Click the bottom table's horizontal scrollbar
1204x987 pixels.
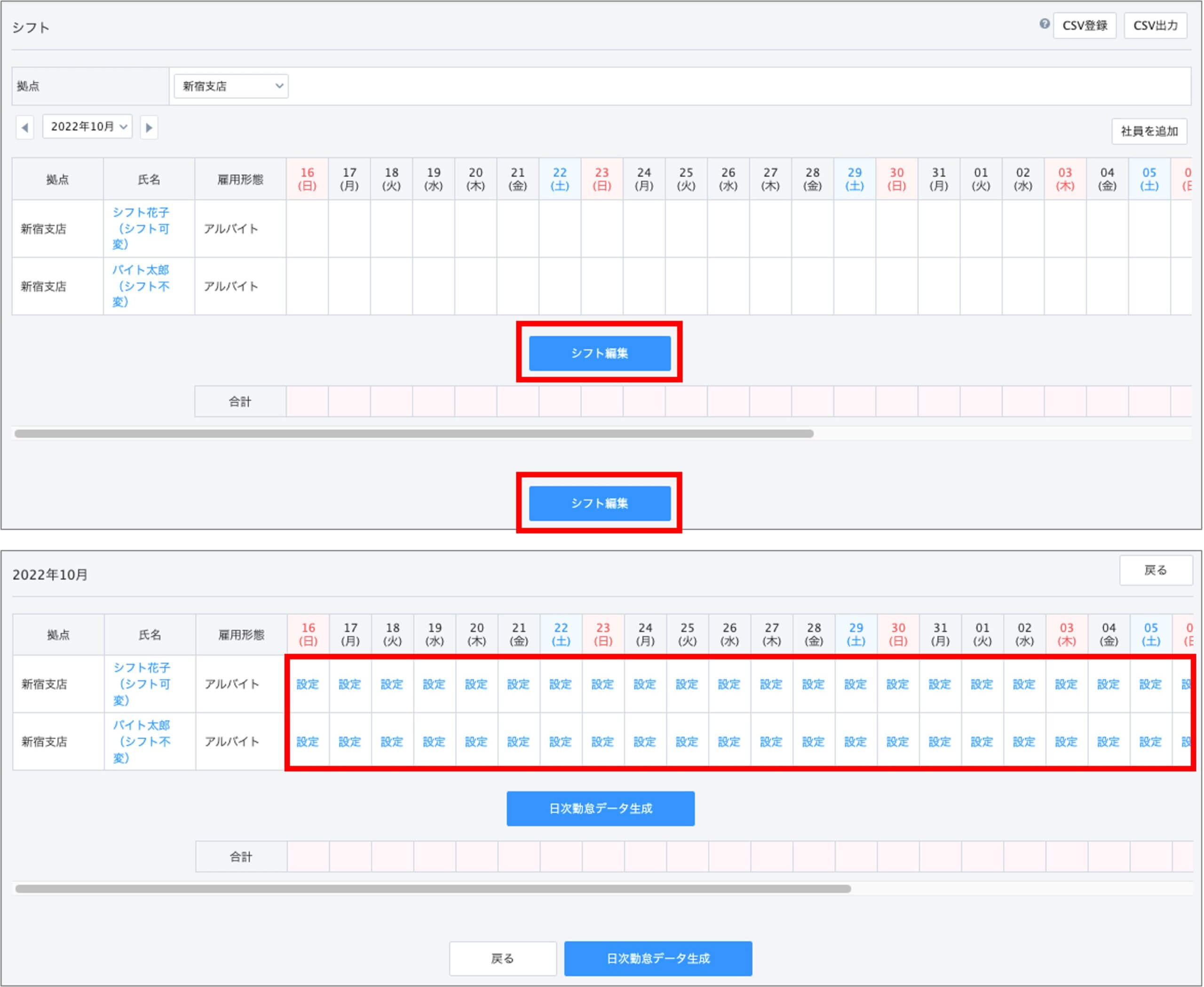click(x=432, y=889)
